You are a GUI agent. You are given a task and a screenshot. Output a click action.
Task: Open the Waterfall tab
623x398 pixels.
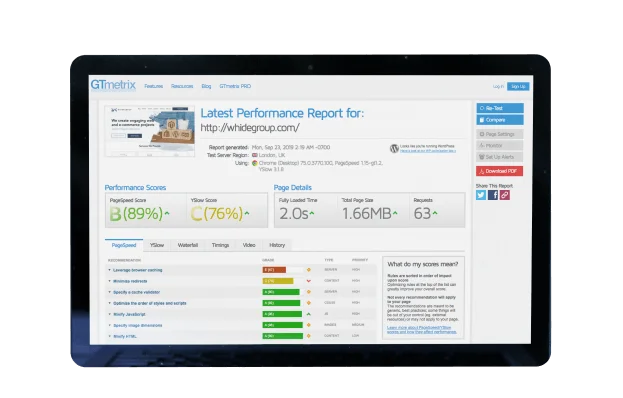click(x=188, y=245)
